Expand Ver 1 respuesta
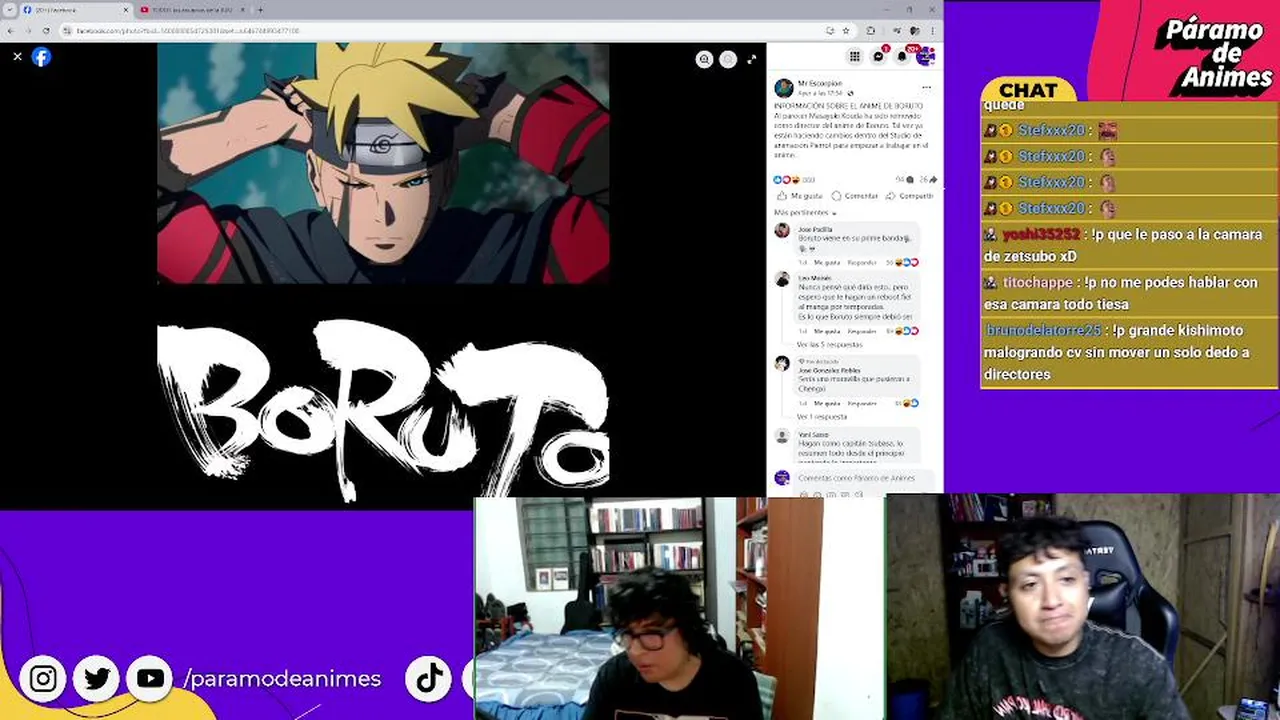 click(822, 417)
